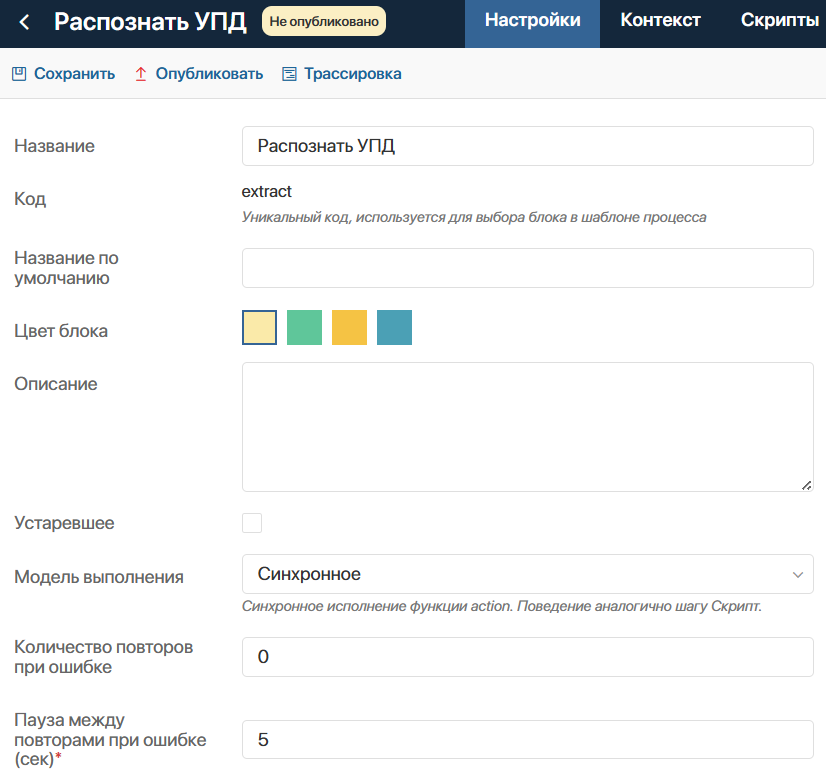Click the Опубликовать button label

coord(209,74)
